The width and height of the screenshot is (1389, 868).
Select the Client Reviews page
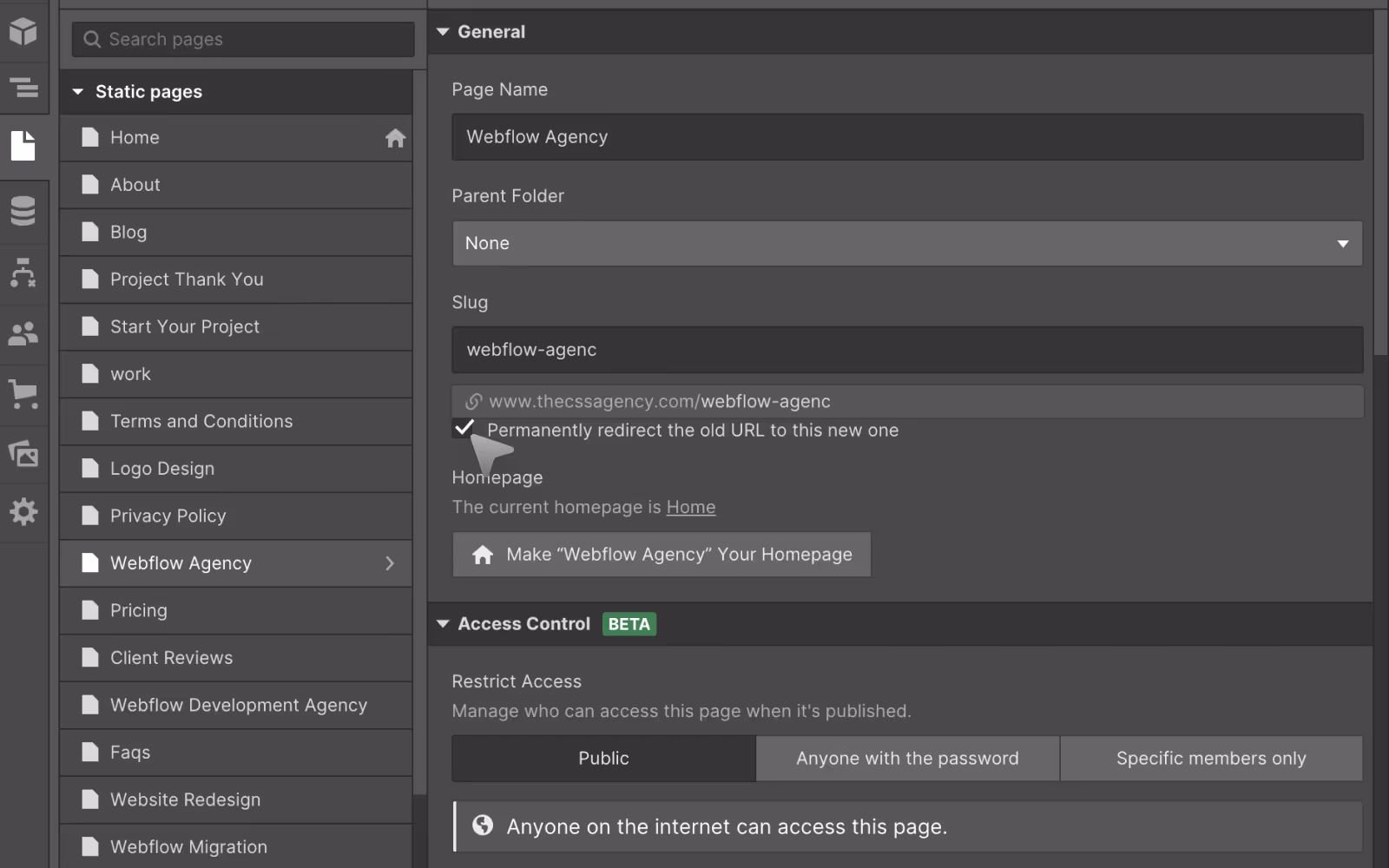tap(236, 658)
